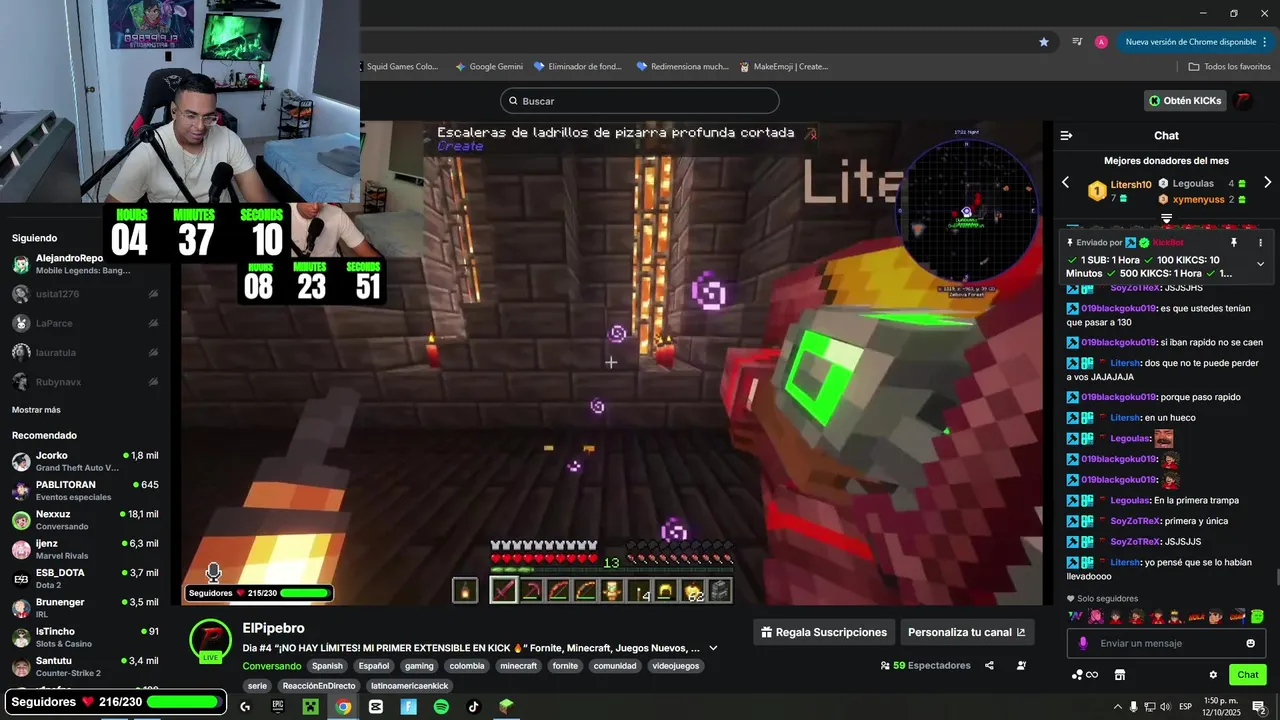Open pinned message three-dot options
The height and width of the screenshot is (720, 1280).
[x=1260, y=242]
